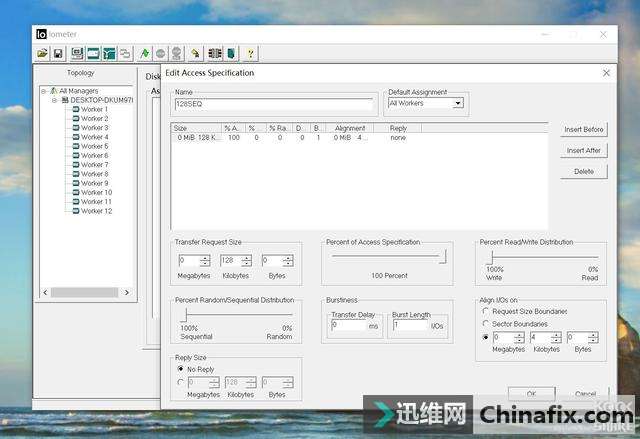
Task: Click the disconnect selected worker icon
Action: (215, 53)
